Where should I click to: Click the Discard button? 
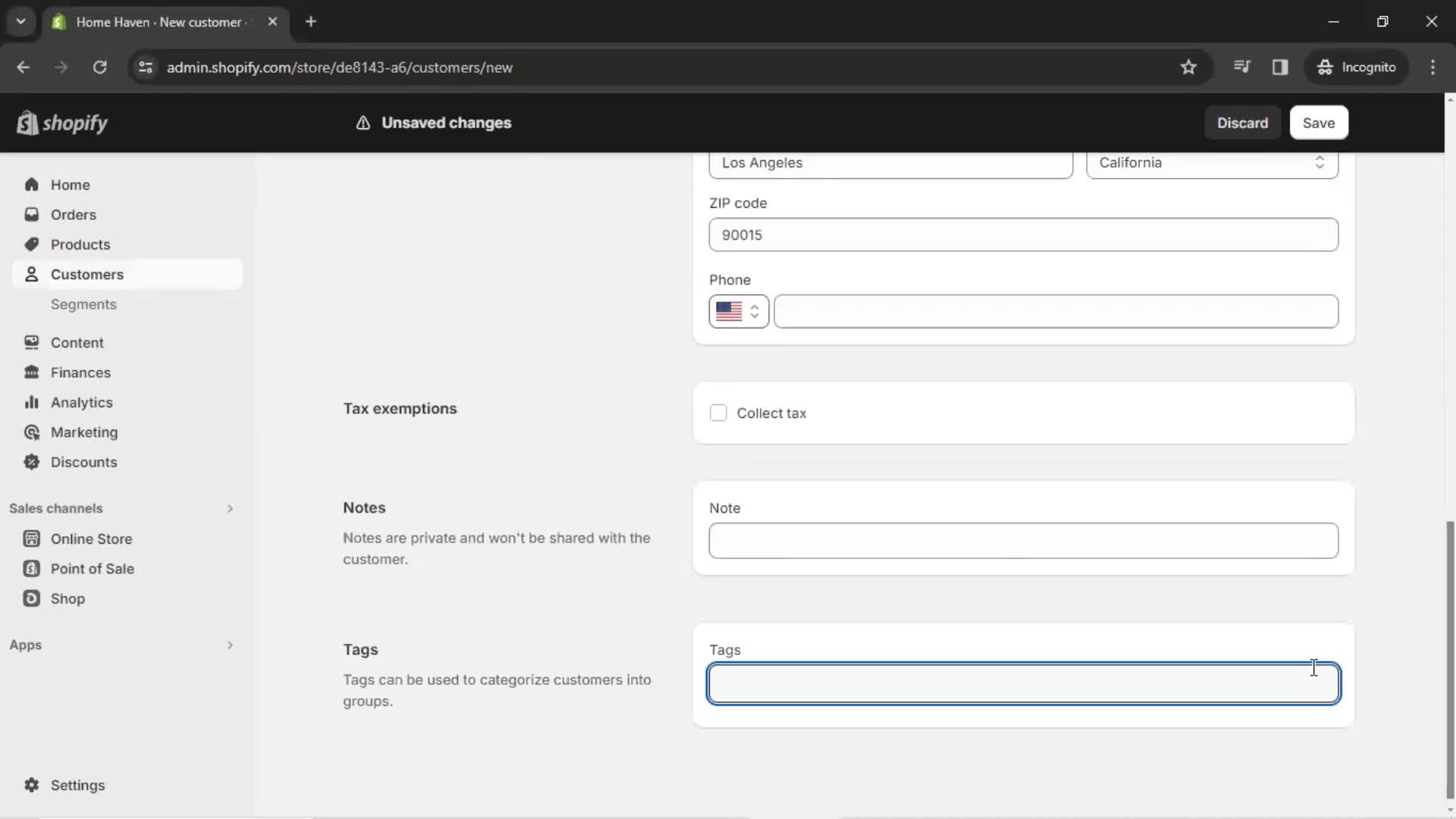(x=1242, y=122)
